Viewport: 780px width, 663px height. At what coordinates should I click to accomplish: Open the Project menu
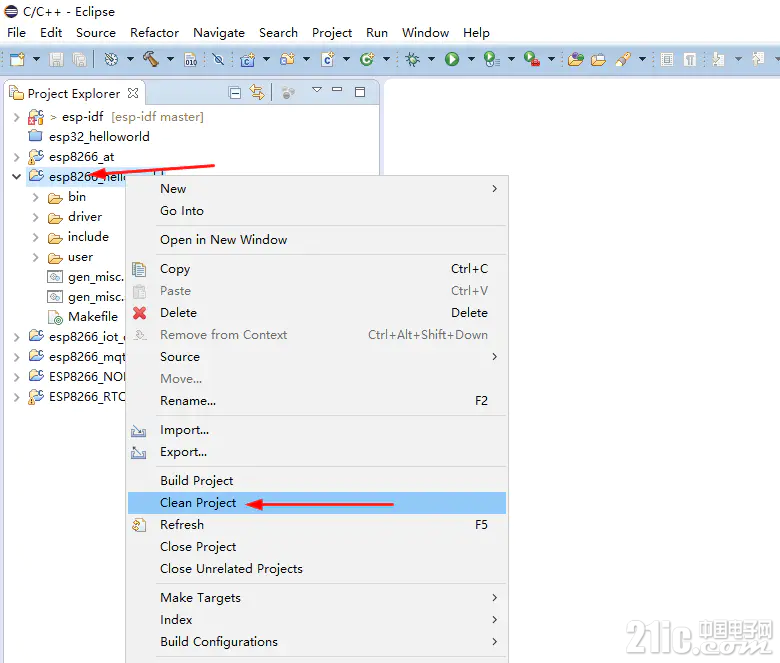click(x=332, y=33)
